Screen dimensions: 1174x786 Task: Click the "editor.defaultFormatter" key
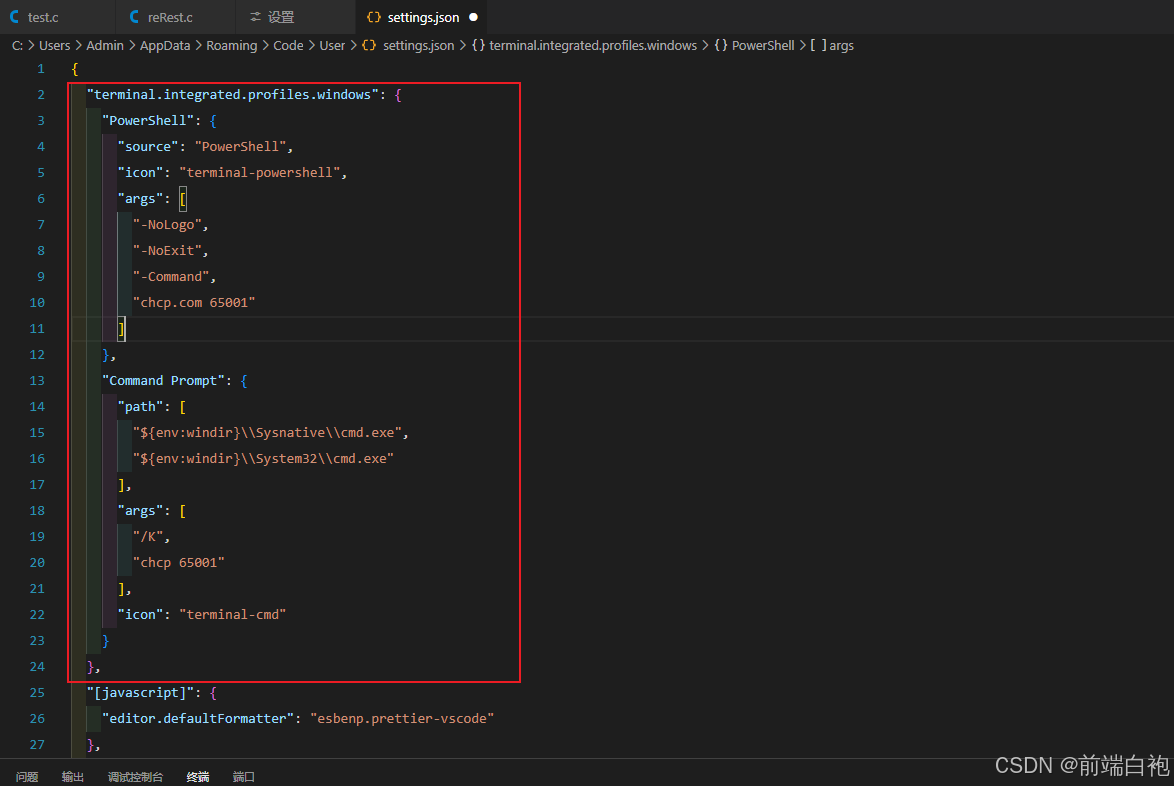coord(198,719)
